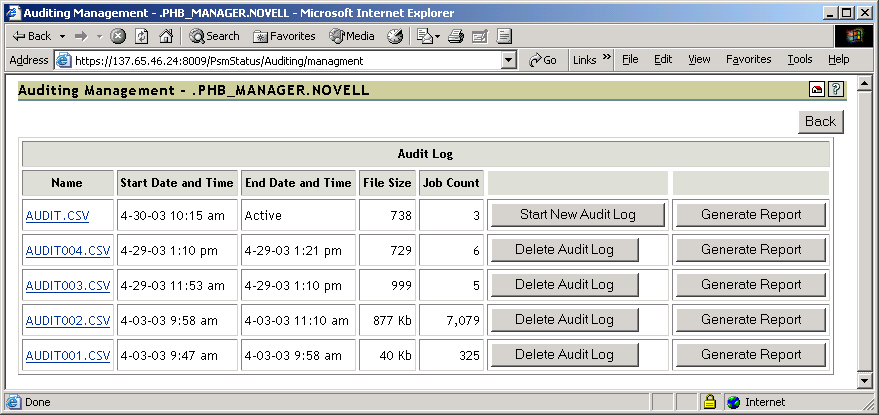Expand the Links toolbar chevron
The height and width of the screenshot is (415, 879).
pyautogui.click(x=606, y=59)
